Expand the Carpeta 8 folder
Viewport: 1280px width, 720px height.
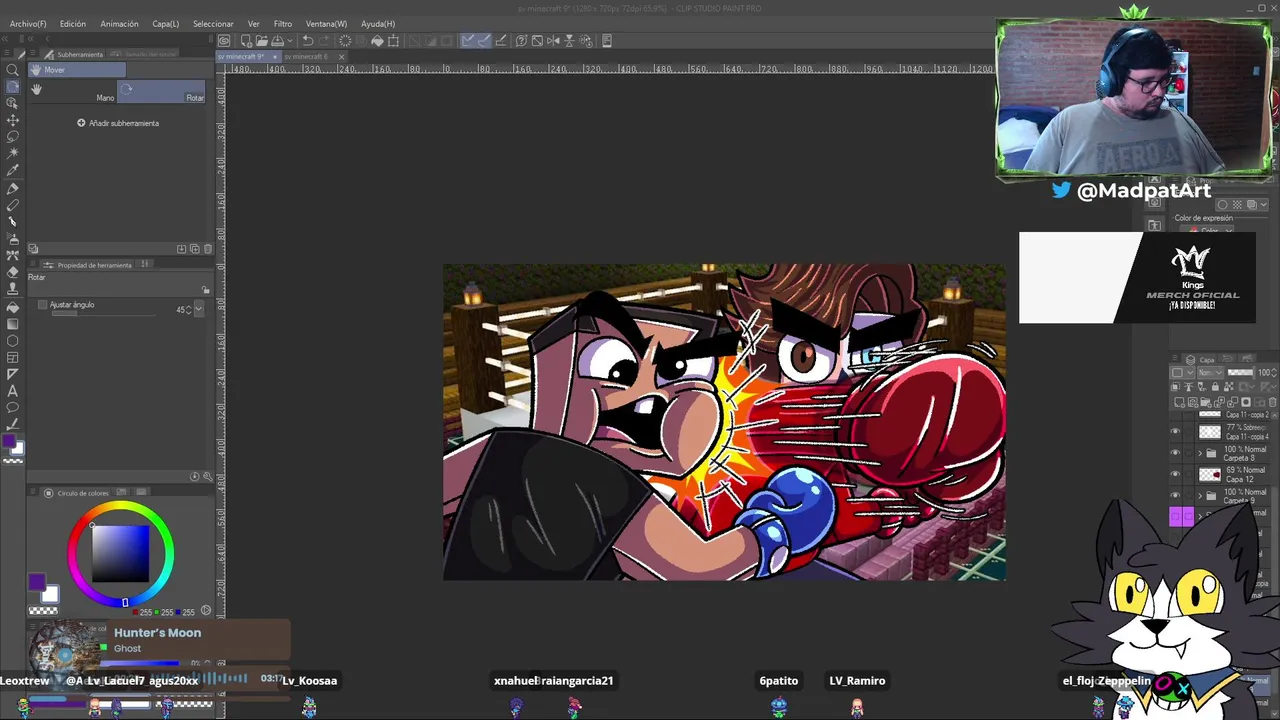click(x=1200, y=452)
